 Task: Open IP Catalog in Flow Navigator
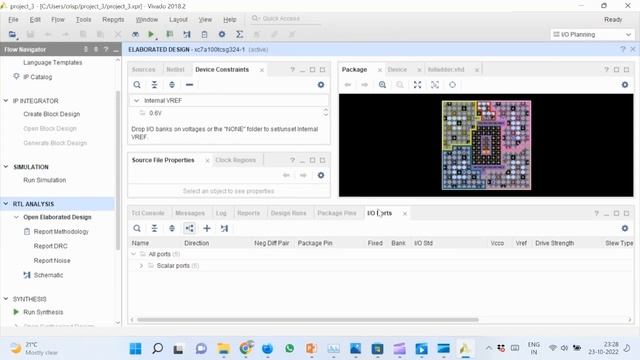38,77
